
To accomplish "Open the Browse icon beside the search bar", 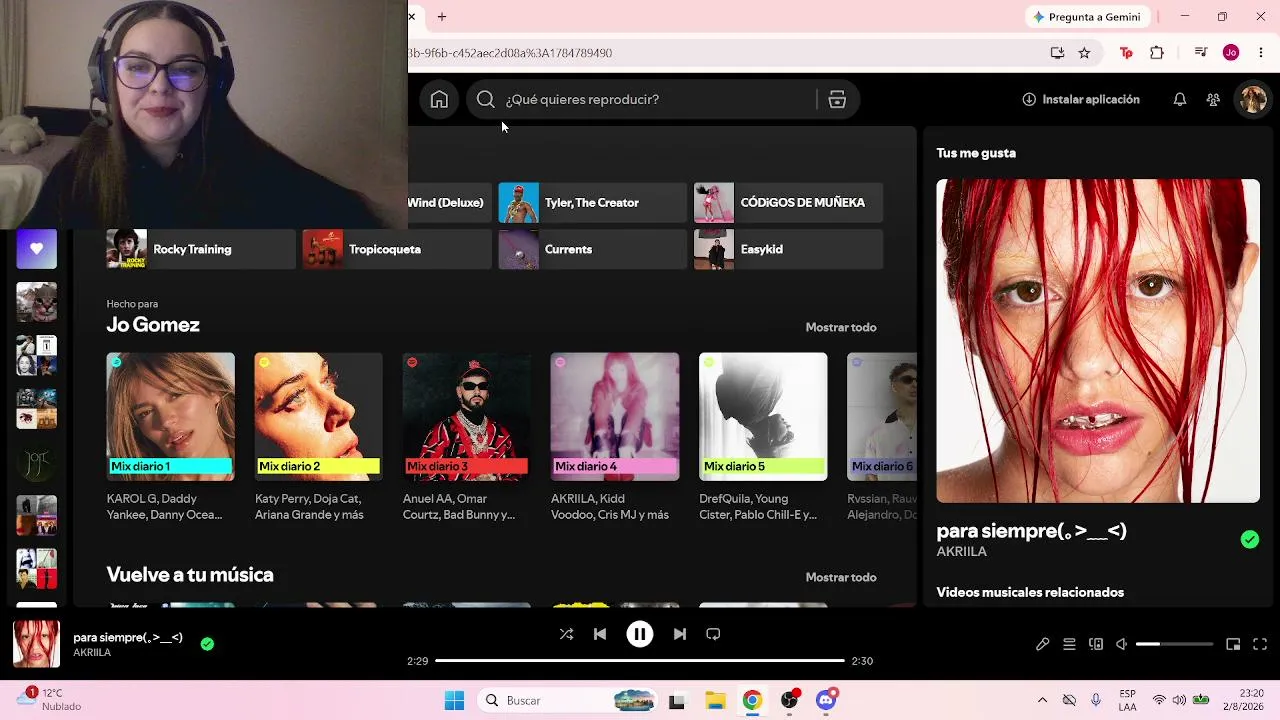I will [837, 99].
